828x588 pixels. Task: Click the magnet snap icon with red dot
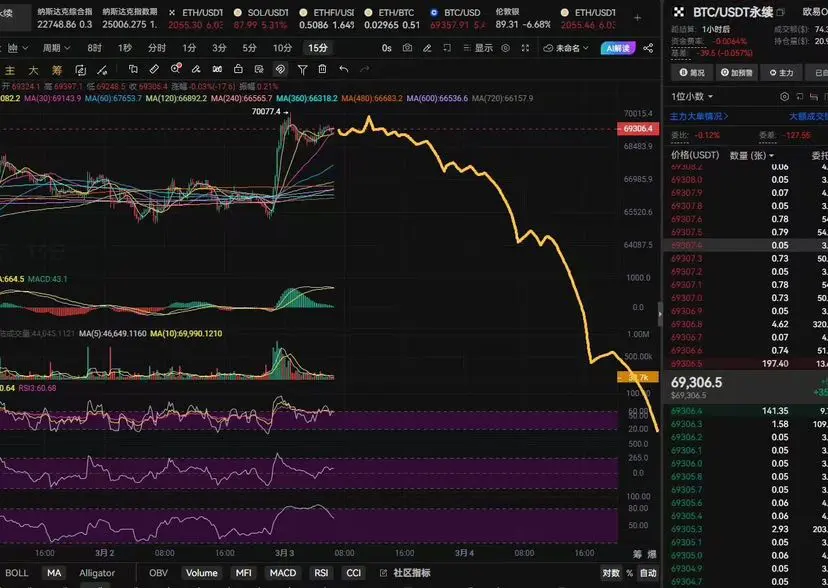[176, 69]
